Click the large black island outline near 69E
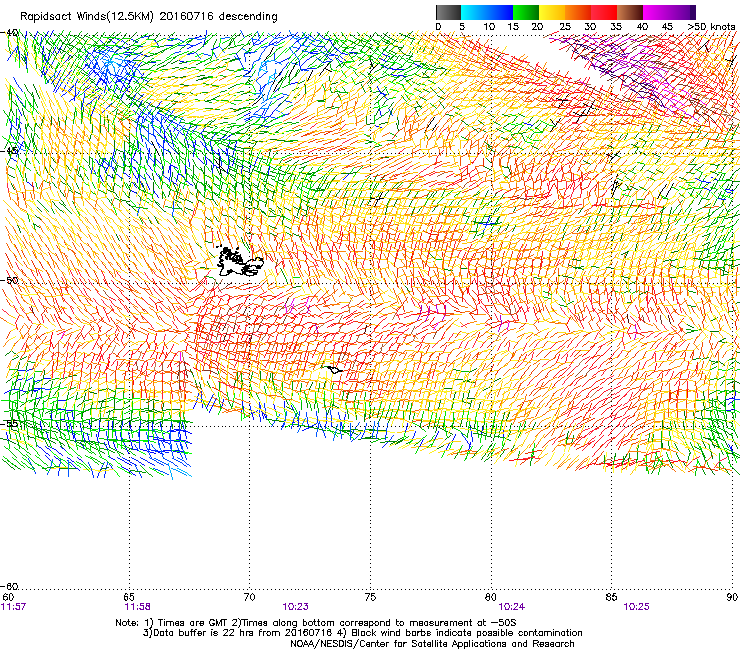 (239, 261)
